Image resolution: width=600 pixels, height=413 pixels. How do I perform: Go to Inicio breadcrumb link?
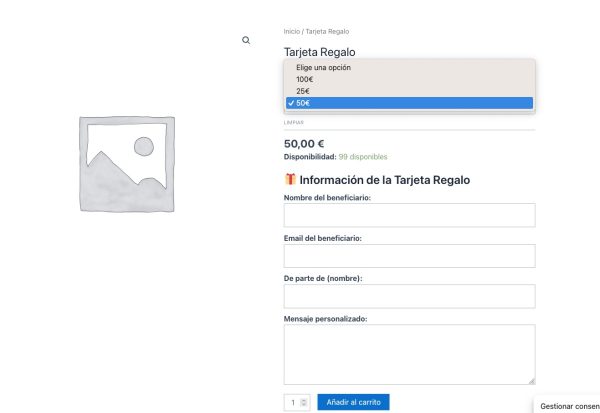pos(292,32)
